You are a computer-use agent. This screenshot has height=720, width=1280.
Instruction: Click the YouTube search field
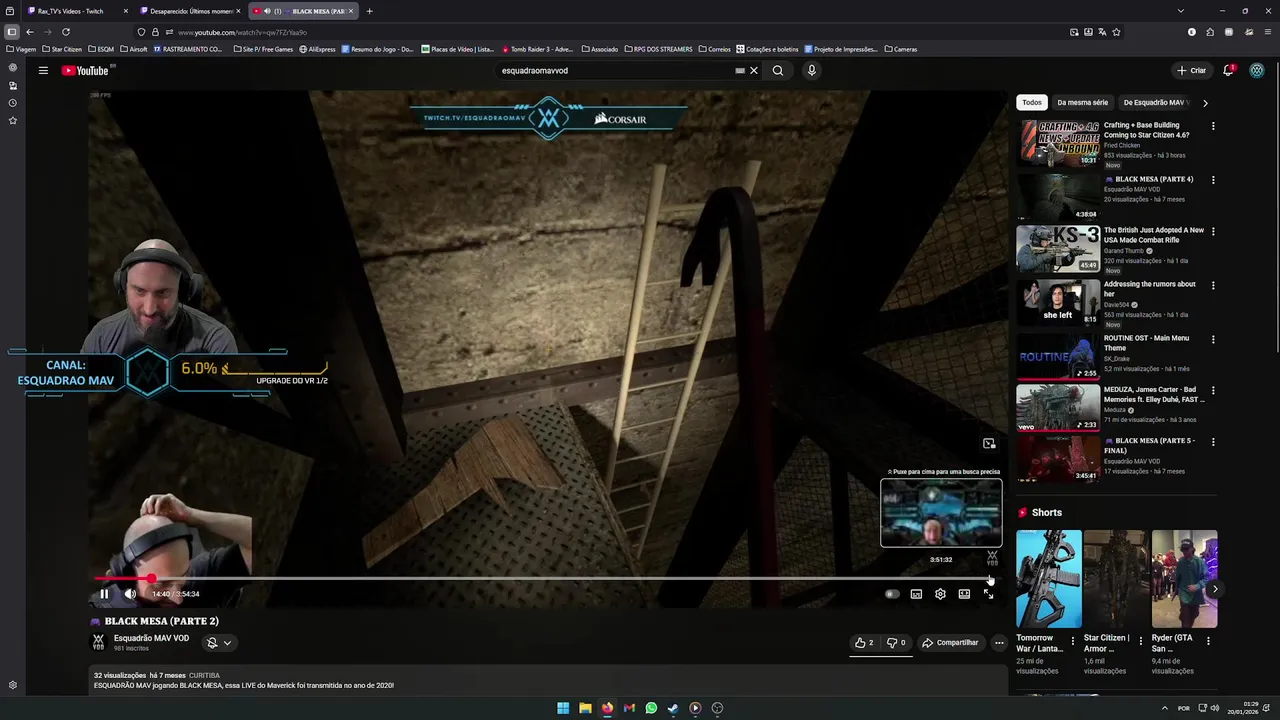[x=615, y=71]
